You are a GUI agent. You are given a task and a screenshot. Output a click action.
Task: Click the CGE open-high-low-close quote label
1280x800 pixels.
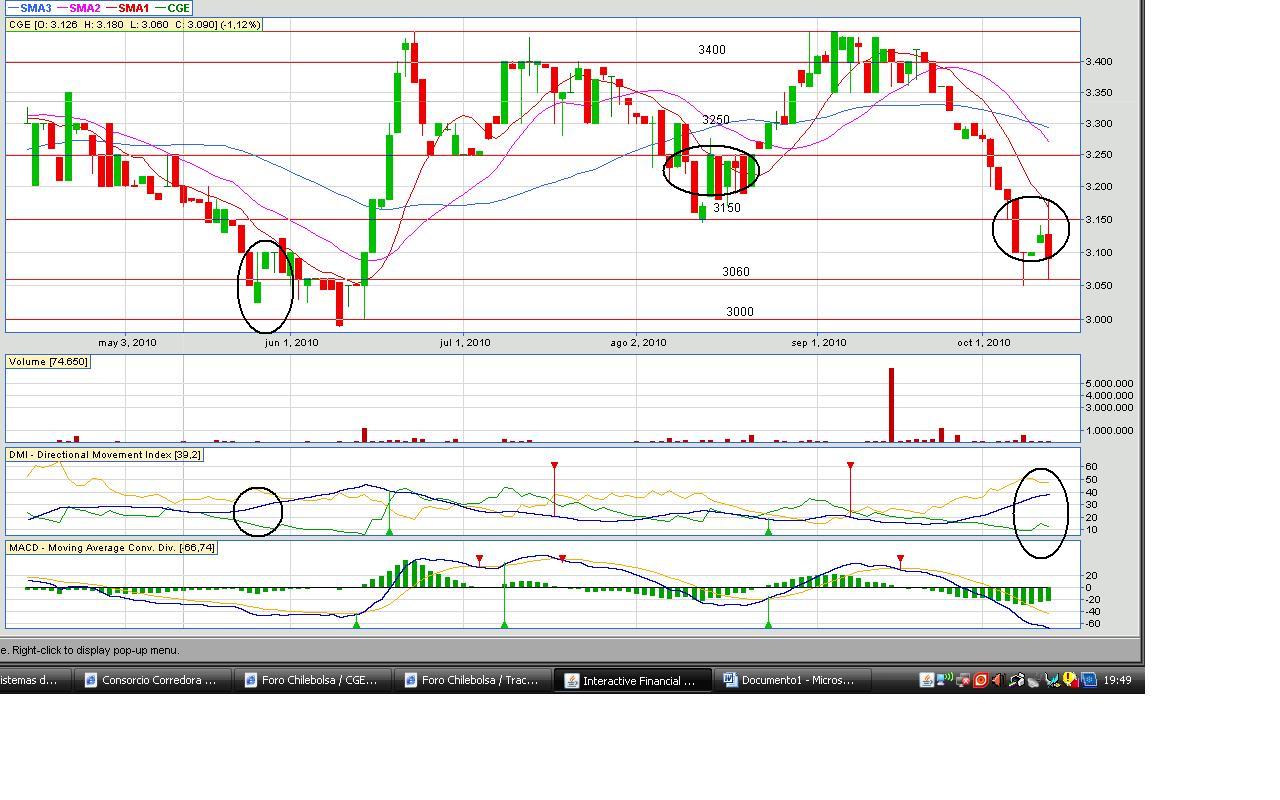[134, 24]
